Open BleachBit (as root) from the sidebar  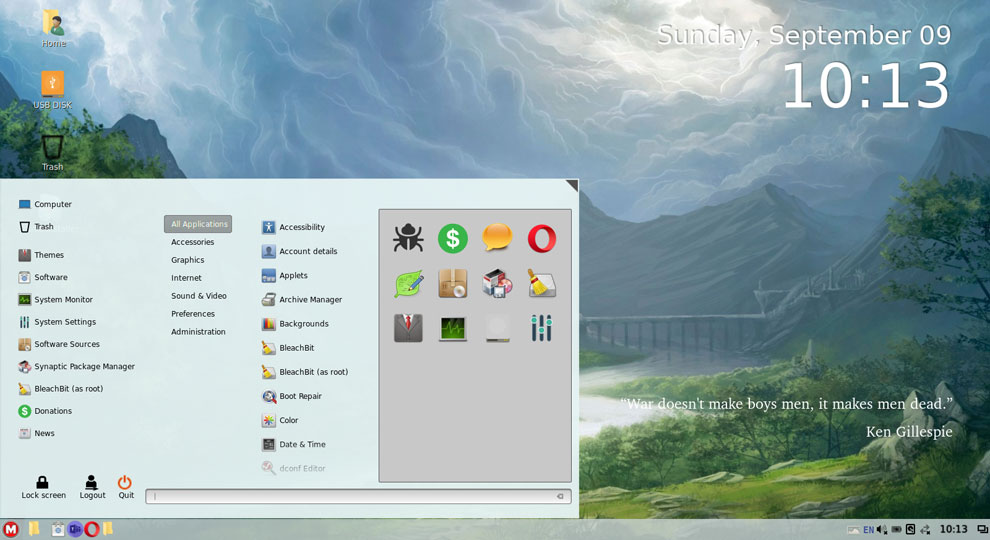(x=61, y=389)
